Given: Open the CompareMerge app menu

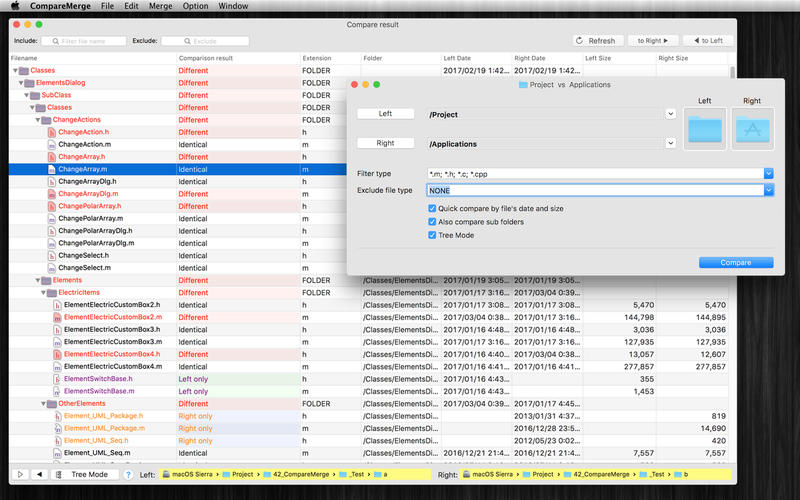Looking at the screenshot, I should pyautogui.click(x=60, y=6).
